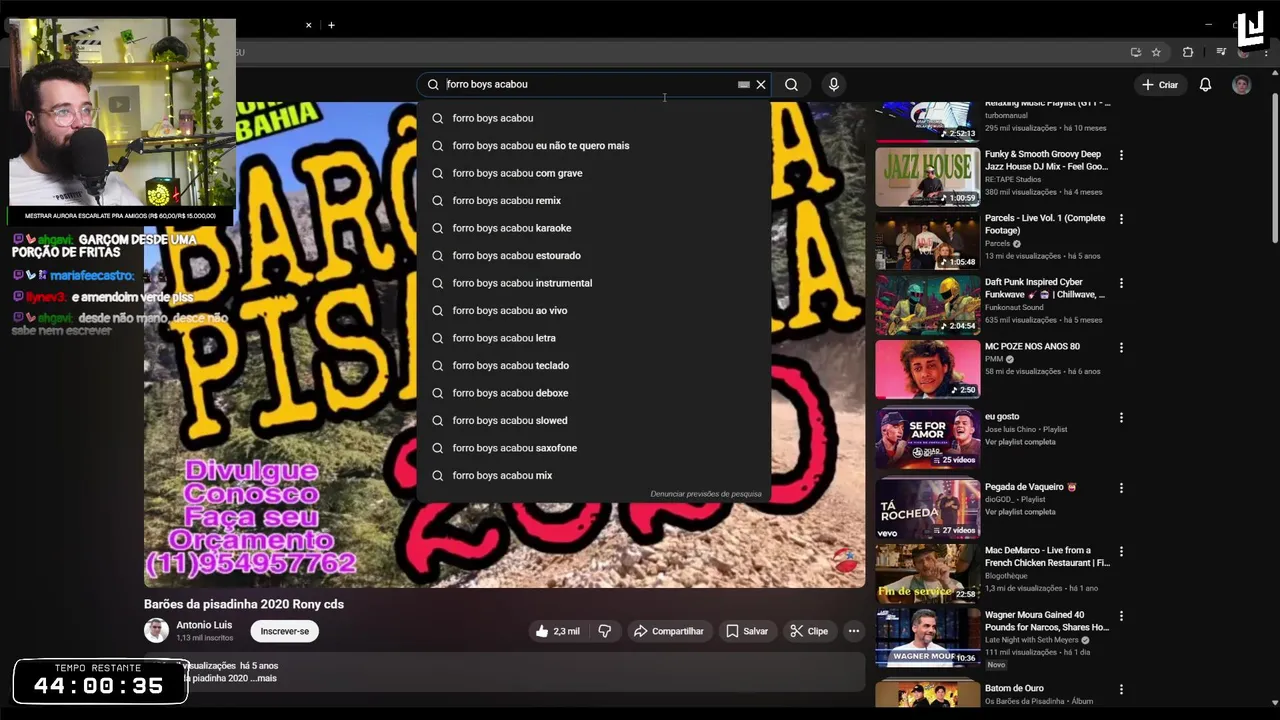
Task: Select suggestion 'forro boys acabou karaoke'
Action: 594,228
